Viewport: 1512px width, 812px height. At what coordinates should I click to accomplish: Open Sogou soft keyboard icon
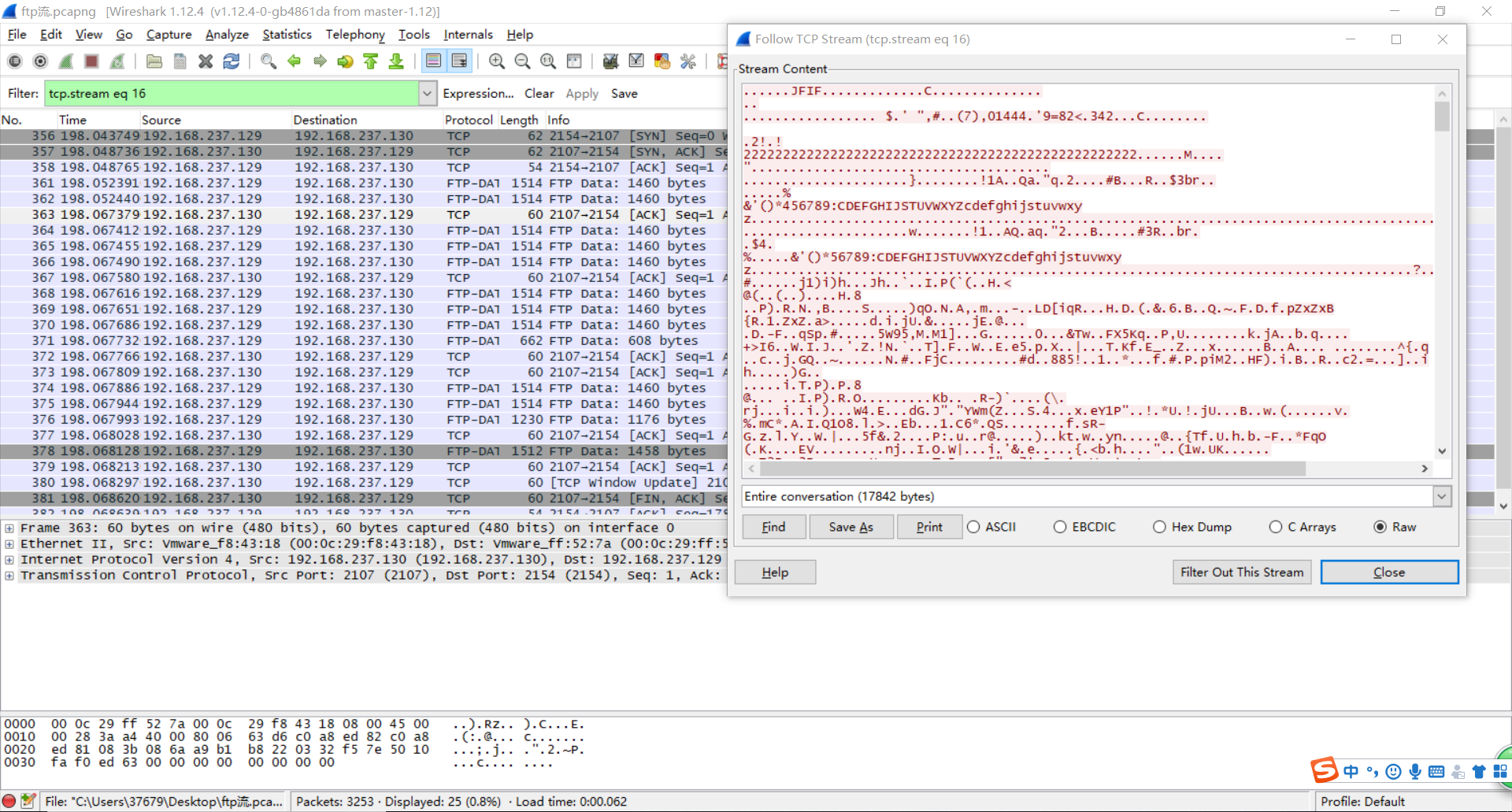click(x=1436, y=772)
